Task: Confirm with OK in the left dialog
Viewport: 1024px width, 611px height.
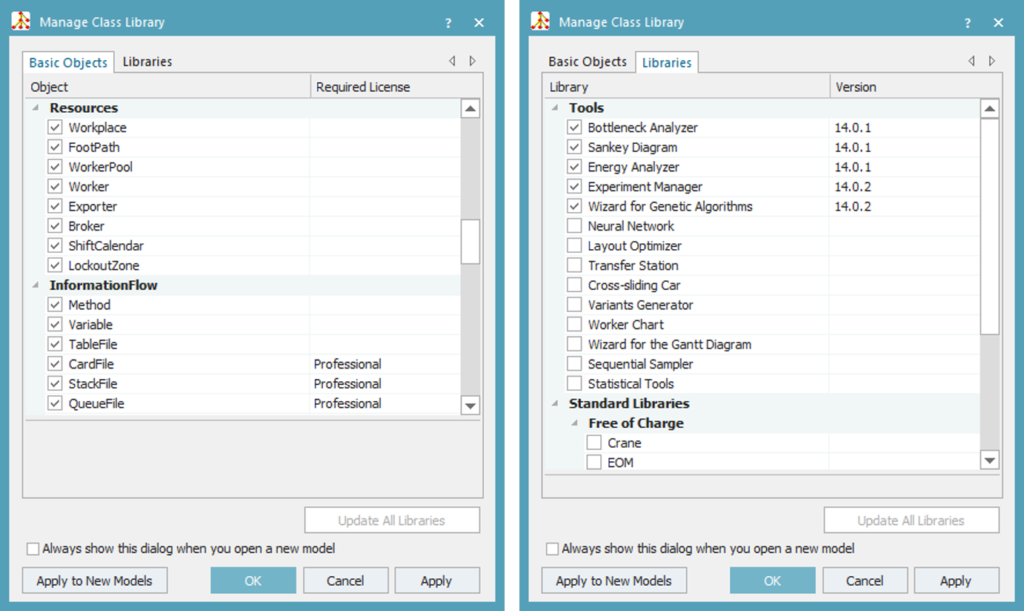Action: 253,580
